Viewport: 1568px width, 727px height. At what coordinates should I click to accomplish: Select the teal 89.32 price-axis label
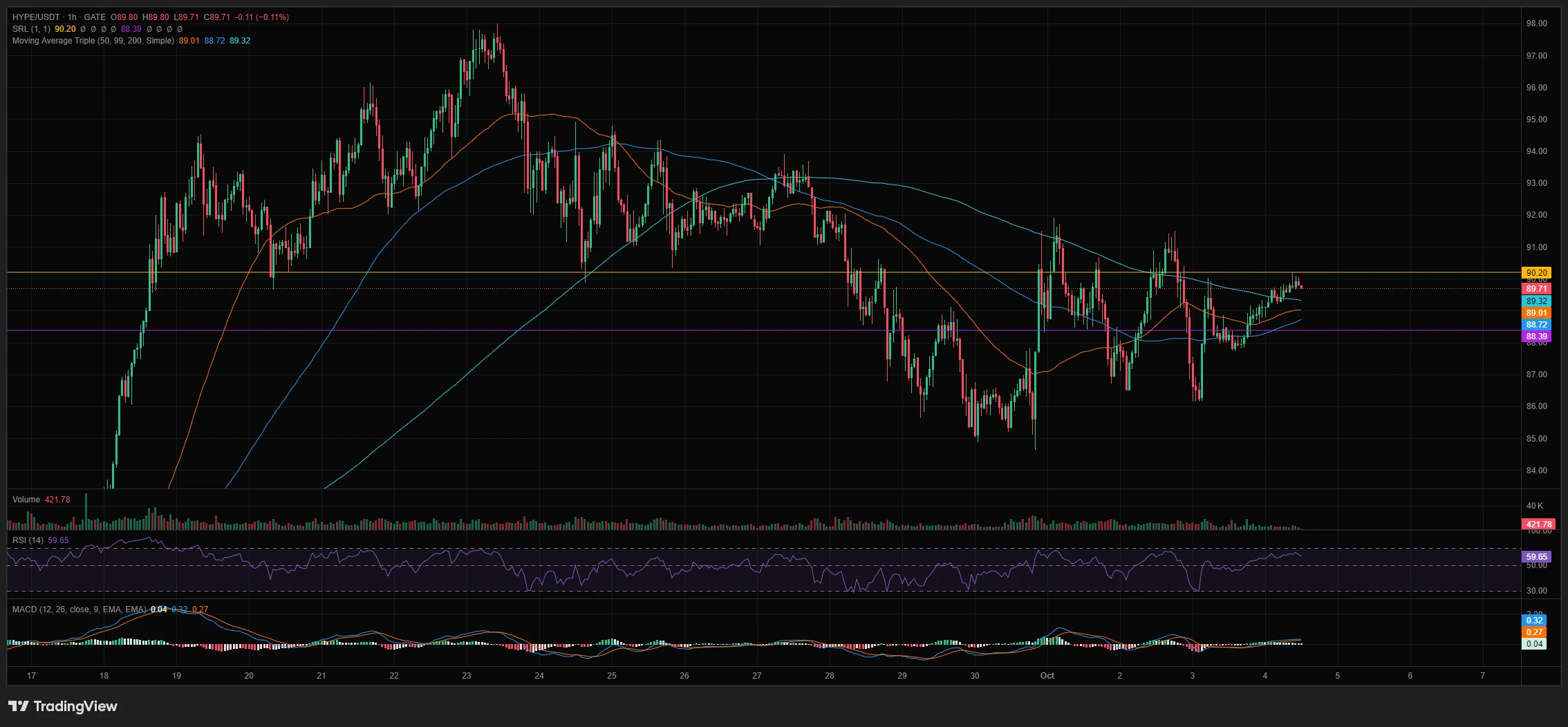(1536, 301)
